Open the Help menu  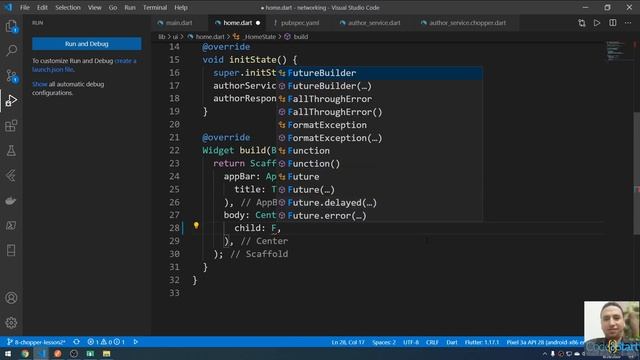coord(181,7)
